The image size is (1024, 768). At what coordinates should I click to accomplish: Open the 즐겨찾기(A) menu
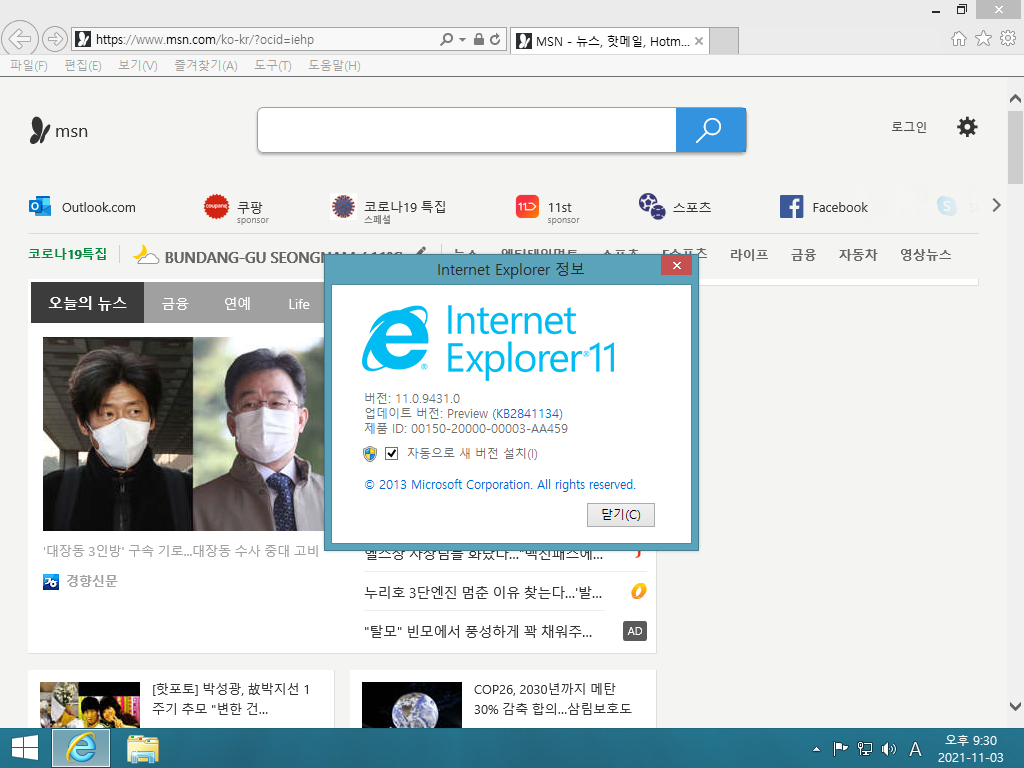206,65
